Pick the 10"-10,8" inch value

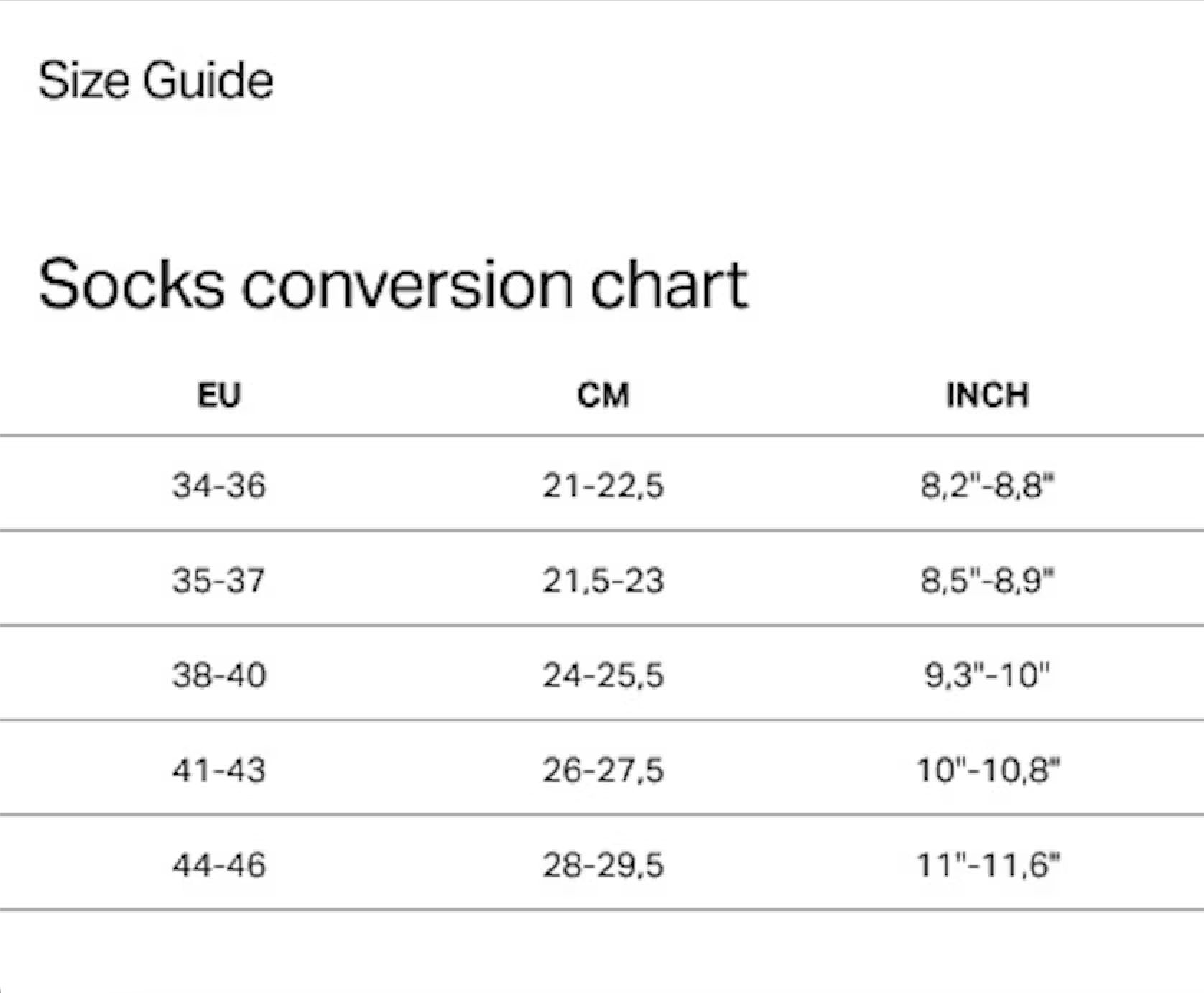[988, 770]
